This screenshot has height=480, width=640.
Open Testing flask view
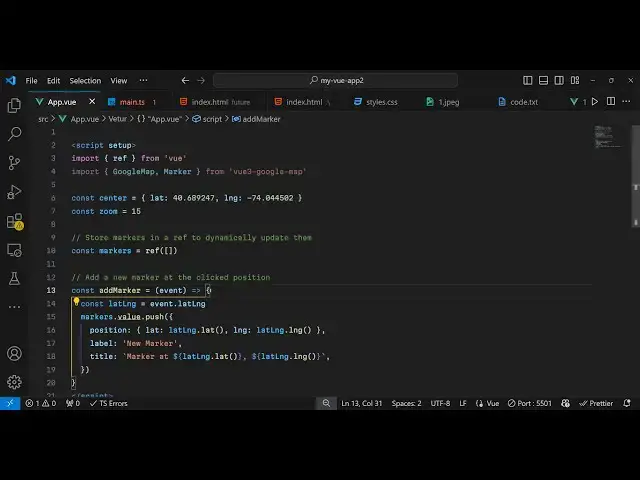pos(14,279)
